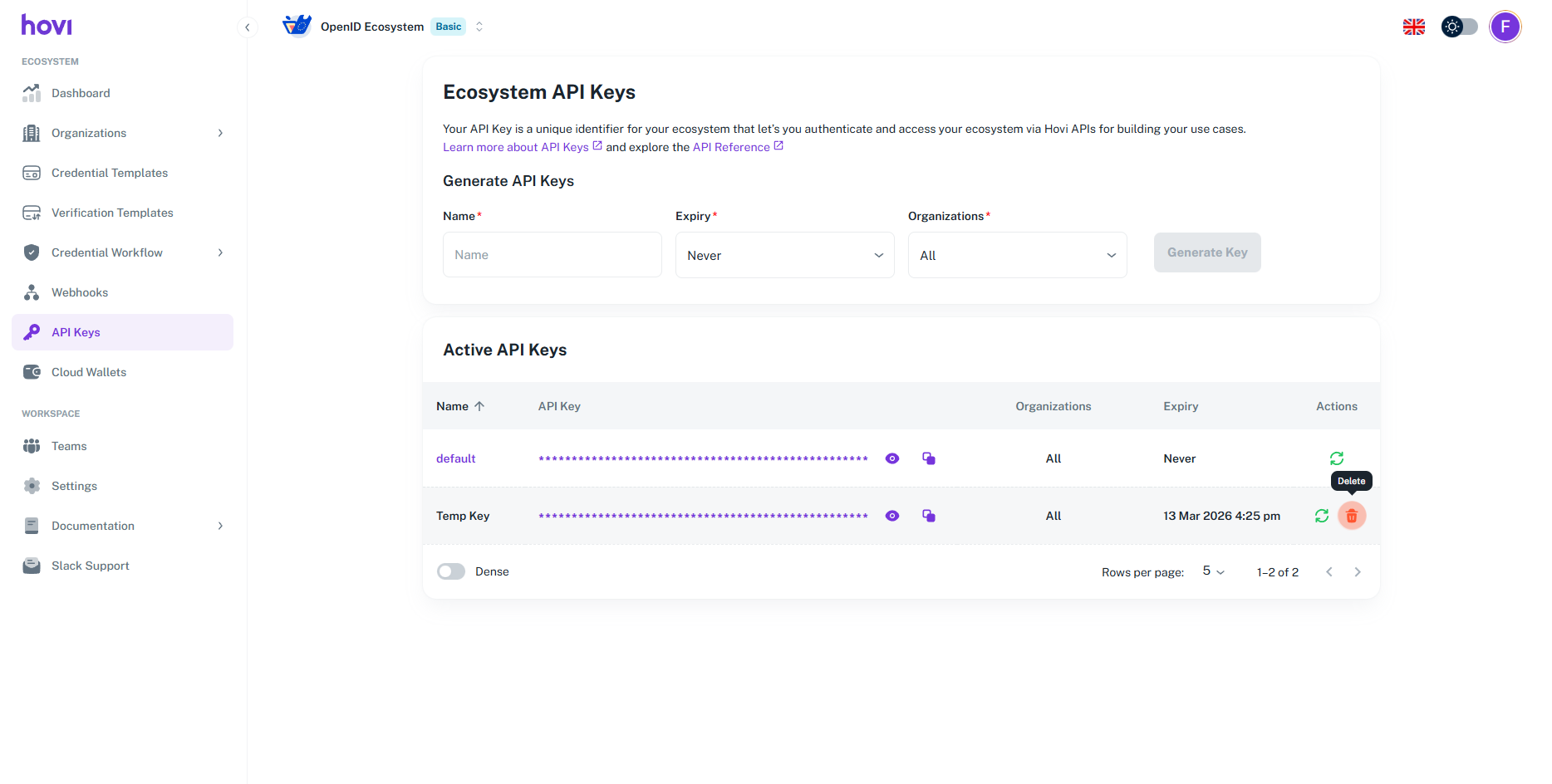The image size is (1552, 784).
Task: Open the Expiry dropdown
Action: (x=784, y=255)
